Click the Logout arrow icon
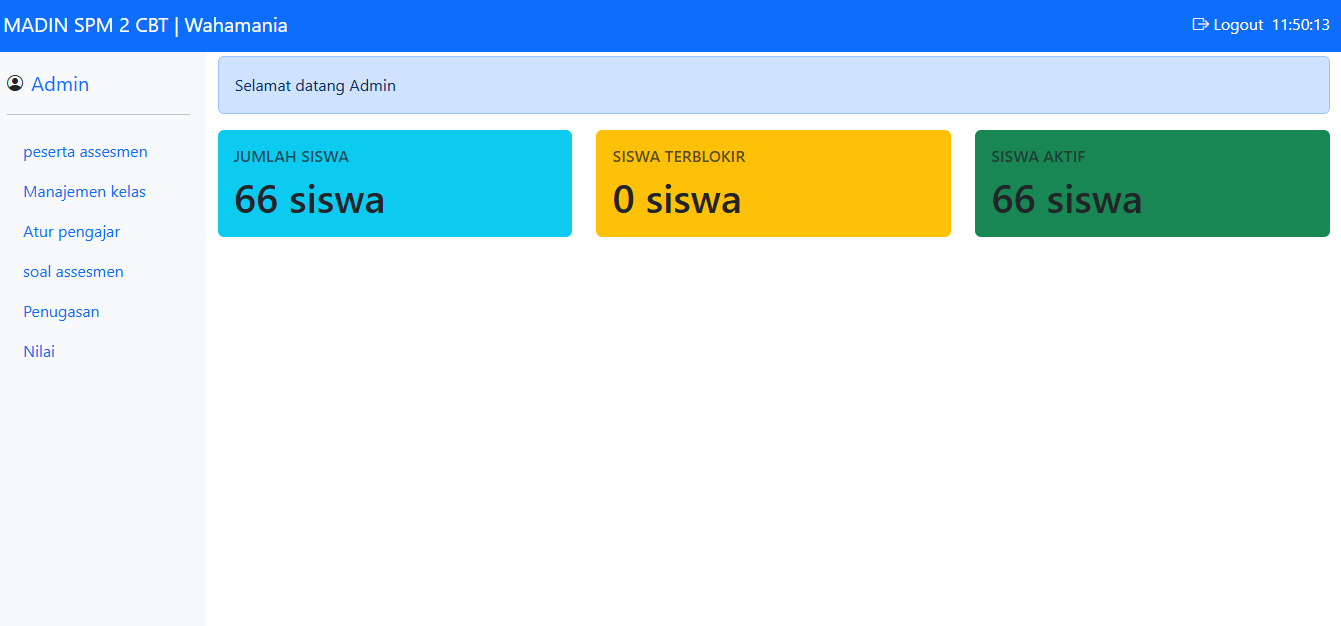The image size is (1341, 626). [1200, 25]
